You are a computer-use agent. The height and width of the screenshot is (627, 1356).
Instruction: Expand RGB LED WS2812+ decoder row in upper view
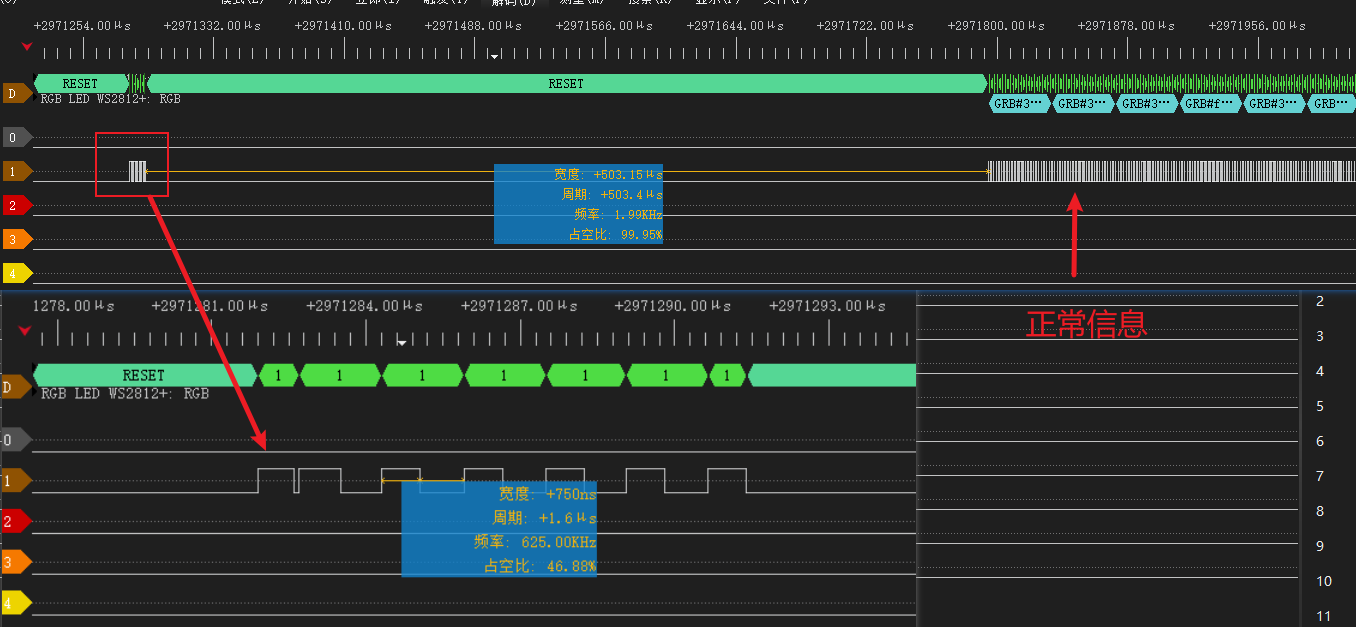pyautogui.click(x=36, y=98)
